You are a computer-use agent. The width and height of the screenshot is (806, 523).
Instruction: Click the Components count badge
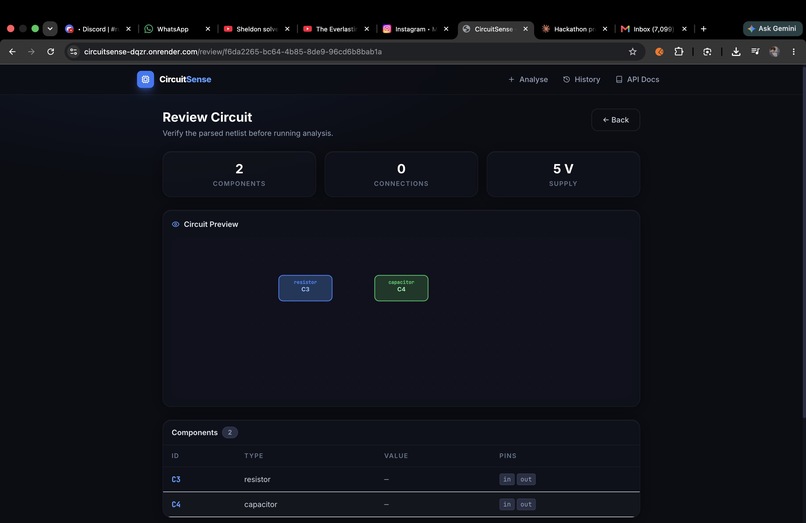point(230,432)
